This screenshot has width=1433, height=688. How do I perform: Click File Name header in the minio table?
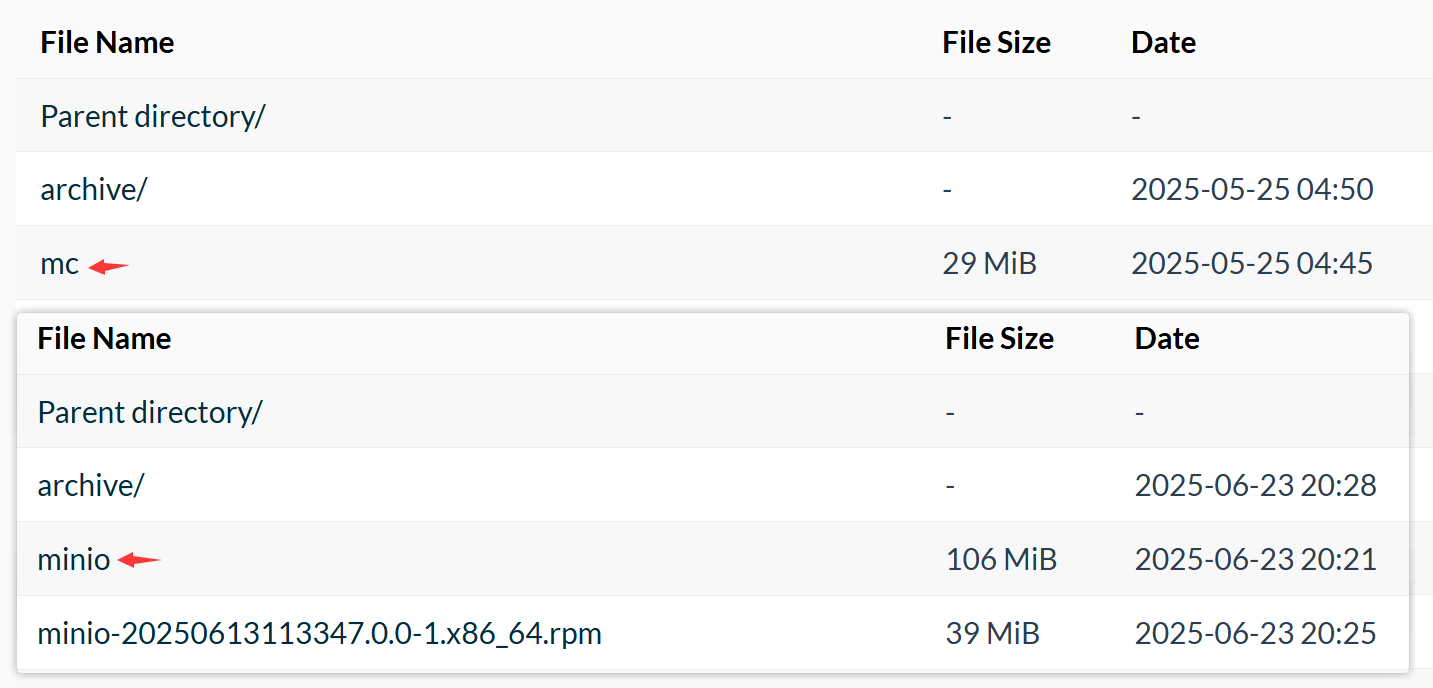tap(104, 339)
